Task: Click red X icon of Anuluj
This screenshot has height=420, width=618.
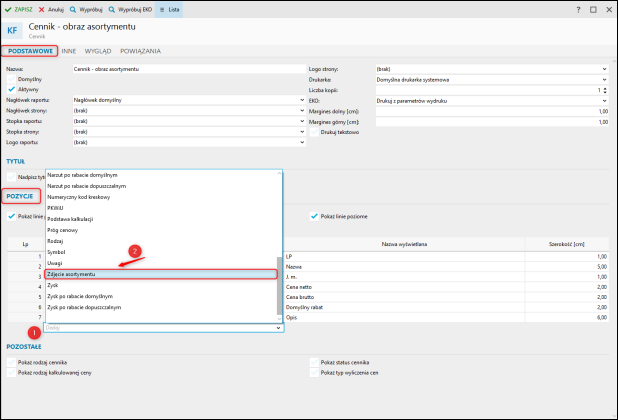Action: coord(41,9)
